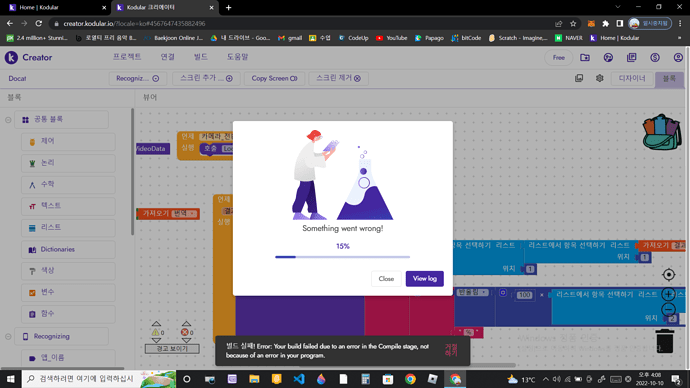
Task: Select the 논리 block category
Action: tap(68, 163)
